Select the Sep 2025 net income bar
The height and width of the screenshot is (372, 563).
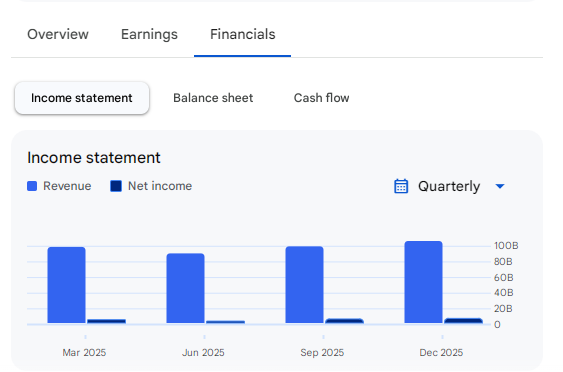point(344,321)
